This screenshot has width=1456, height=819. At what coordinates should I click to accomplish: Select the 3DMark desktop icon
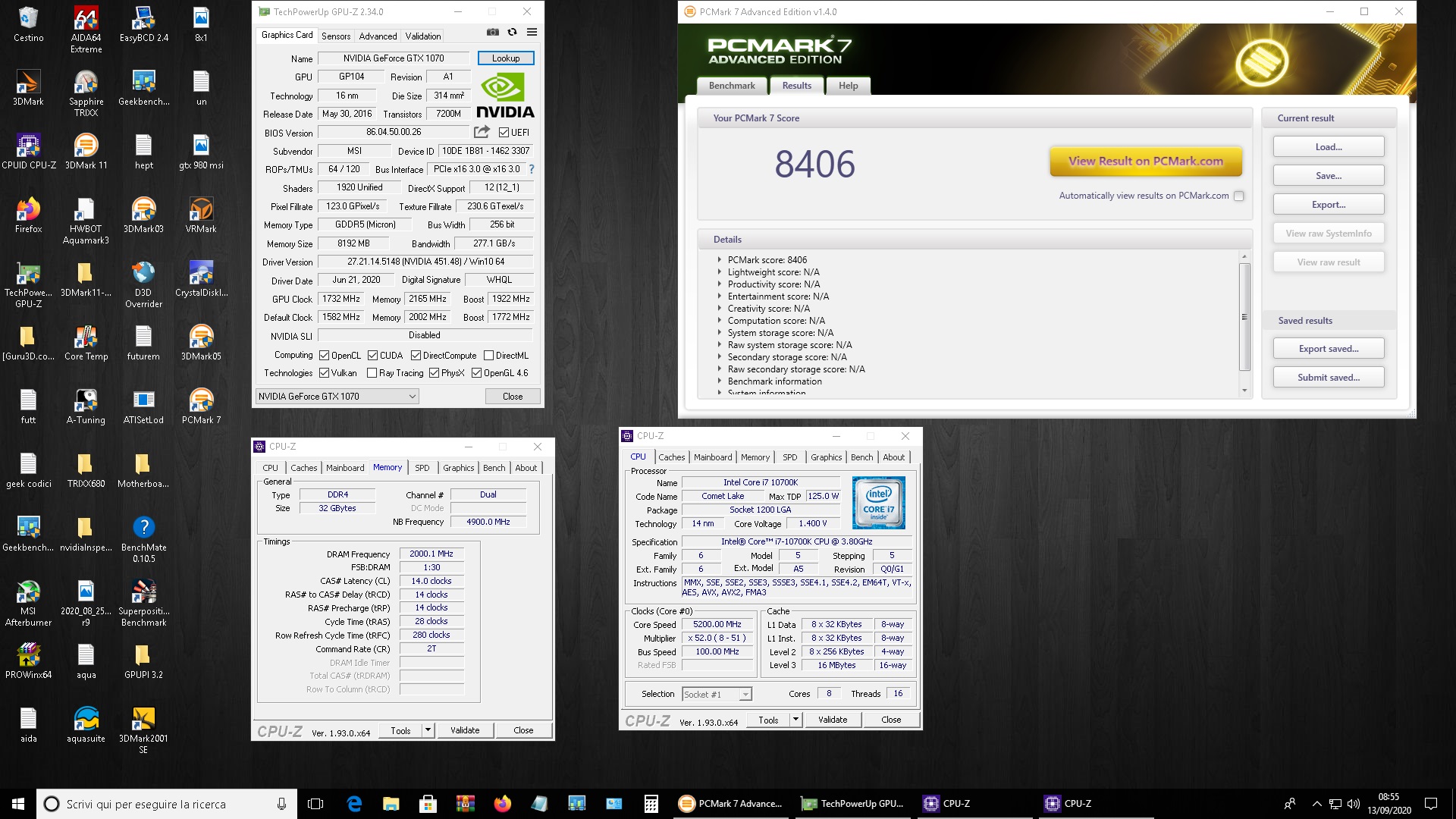pyautogui.click(x=28, y=89)
